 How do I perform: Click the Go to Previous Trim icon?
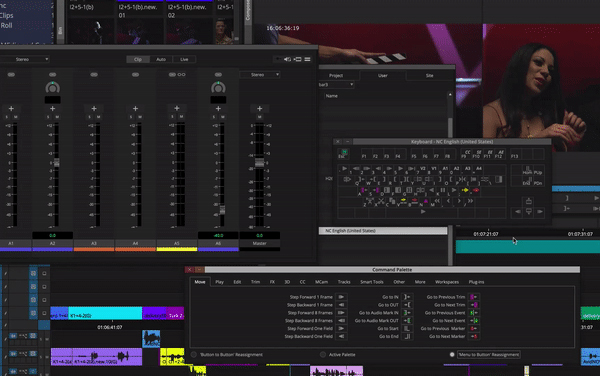coord(474,297)
